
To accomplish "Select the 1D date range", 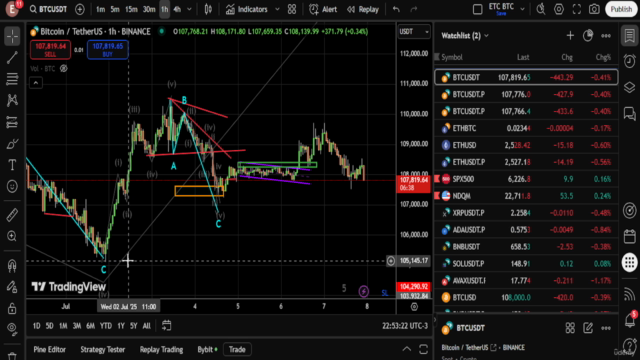I will pyautogui.click(x=37, y=326).
